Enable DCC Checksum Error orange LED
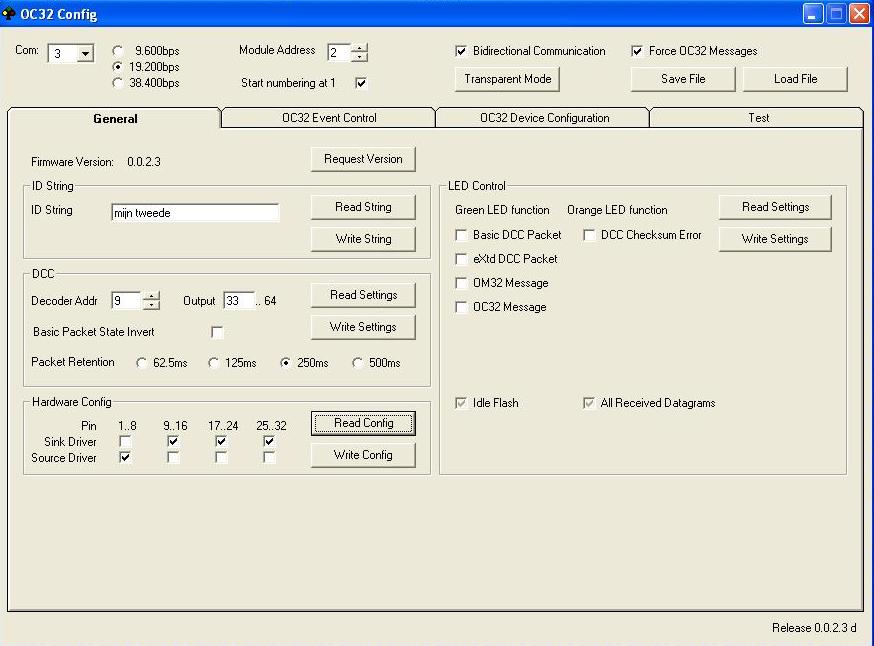 [589, 235]
